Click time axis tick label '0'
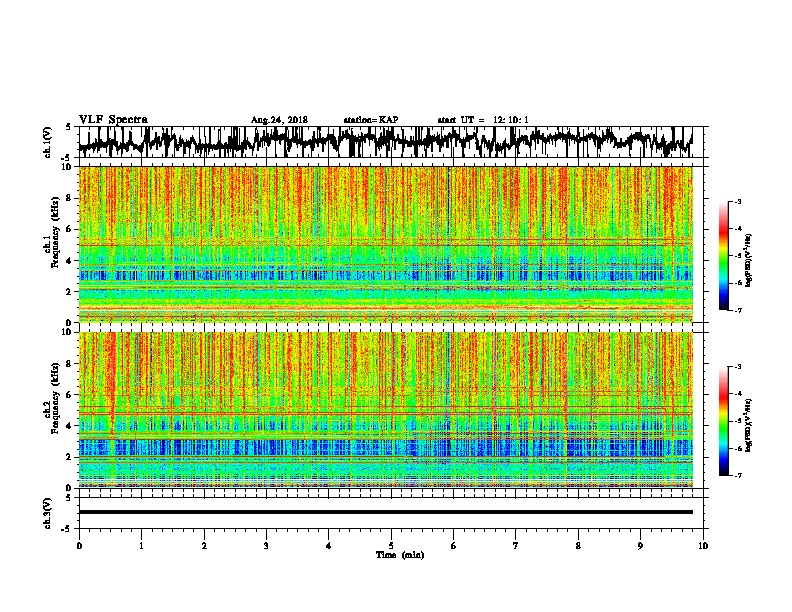 click(x=79, y=545)
